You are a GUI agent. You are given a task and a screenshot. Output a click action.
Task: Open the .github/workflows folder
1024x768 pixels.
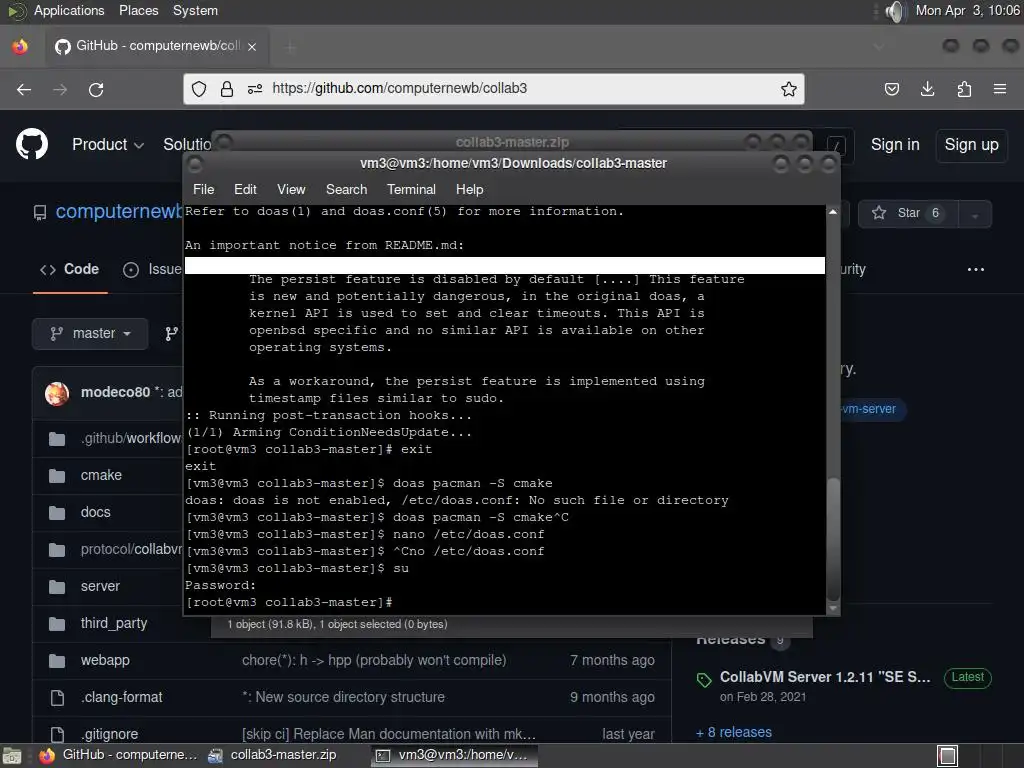tap(130, 438)
